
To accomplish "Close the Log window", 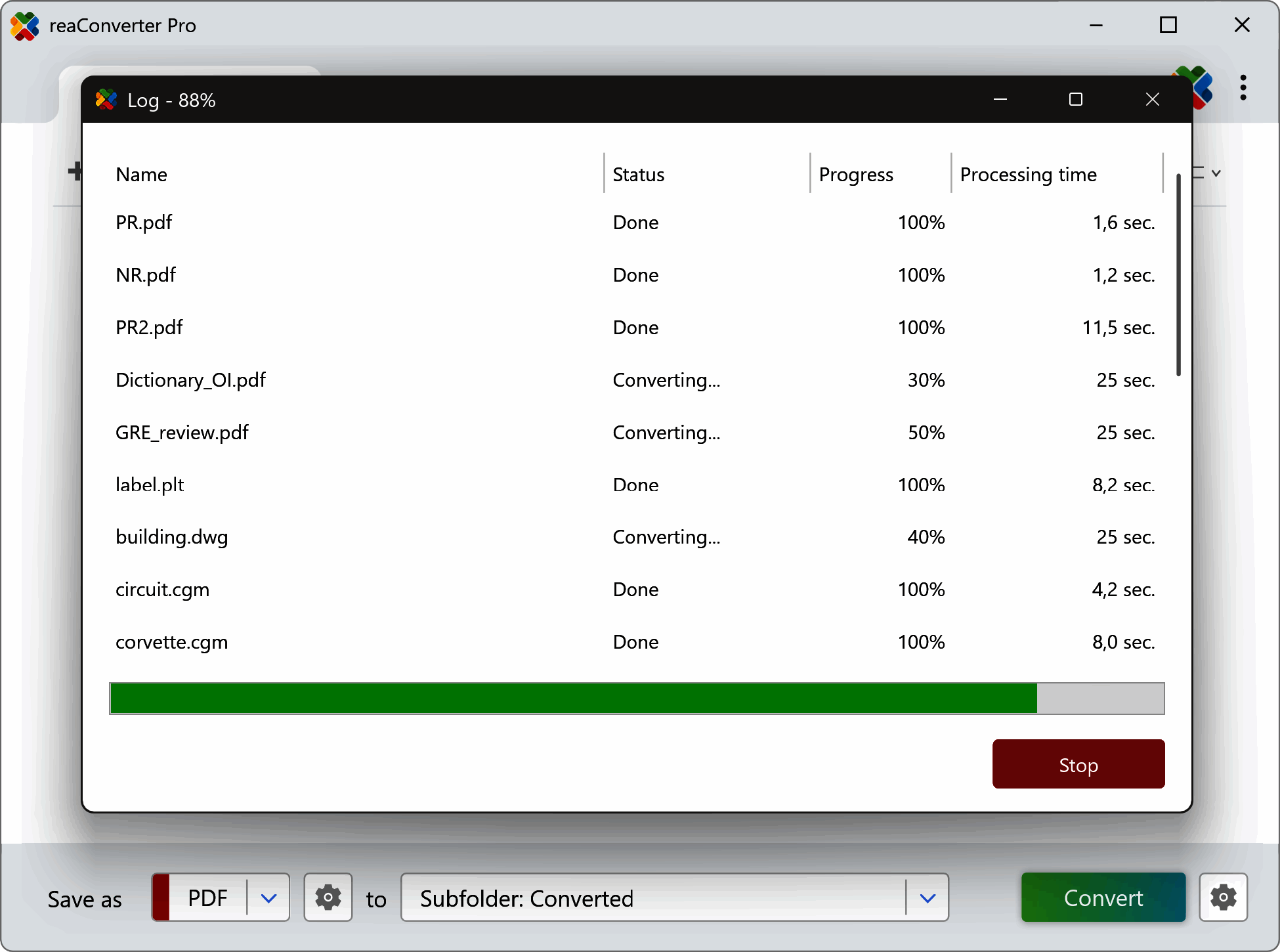I will pyautogui.click(x=1152, y=99).
